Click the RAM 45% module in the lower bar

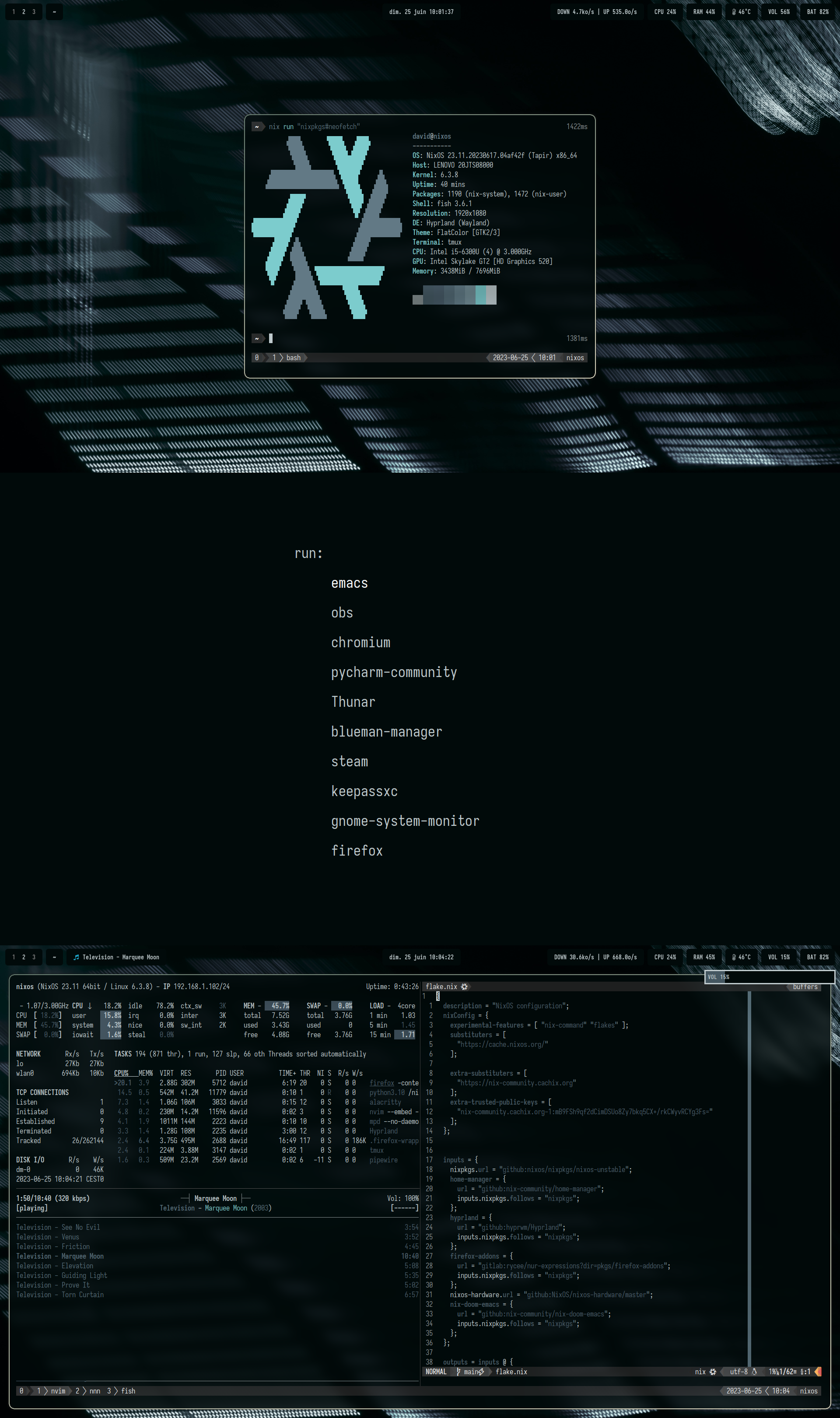click(703, 957)
